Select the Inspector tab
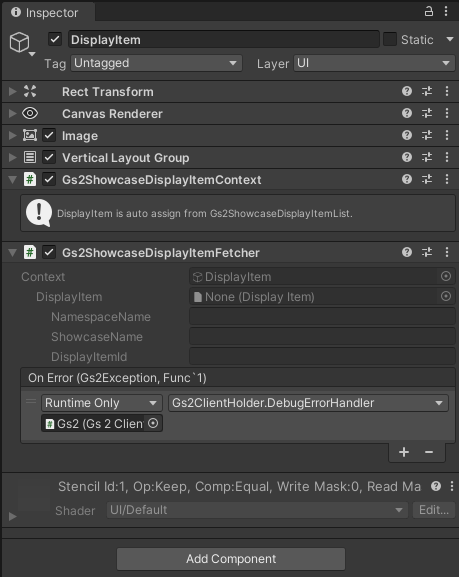Viewport: 459px width, 577px height. [48, 13]
